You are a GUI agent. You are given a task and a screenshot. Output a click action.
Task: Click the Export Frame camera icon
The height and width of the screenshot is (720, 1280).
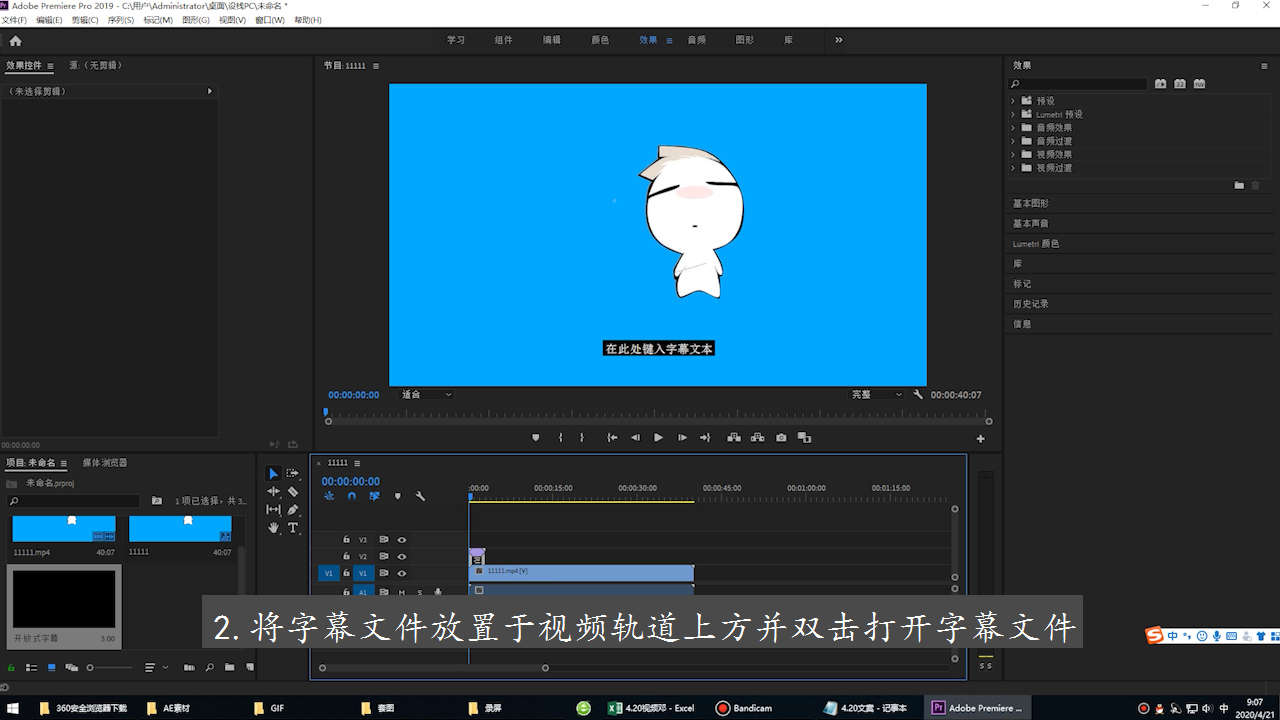(781, 437)
